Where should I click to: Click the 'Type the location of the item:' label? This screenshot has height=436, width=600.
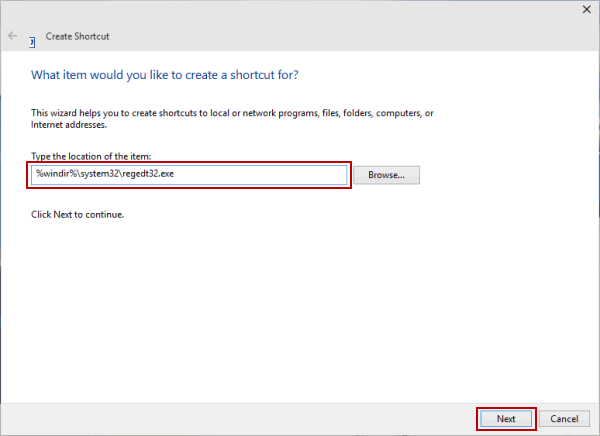pyautogui.click(x=91, y=156)
